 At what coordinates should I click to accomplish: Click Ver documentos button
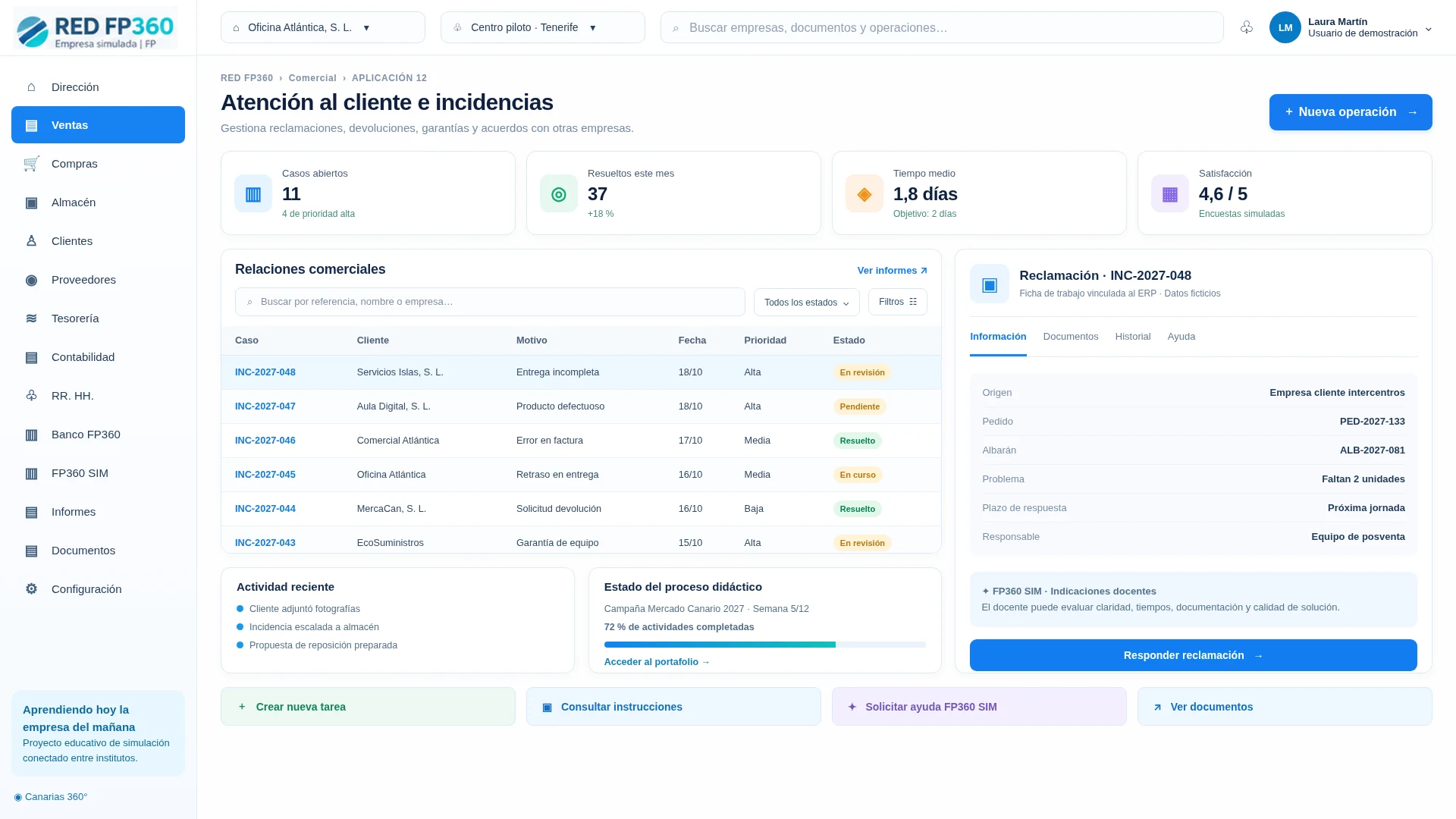pyautogui.click(x=1285, y=707)
